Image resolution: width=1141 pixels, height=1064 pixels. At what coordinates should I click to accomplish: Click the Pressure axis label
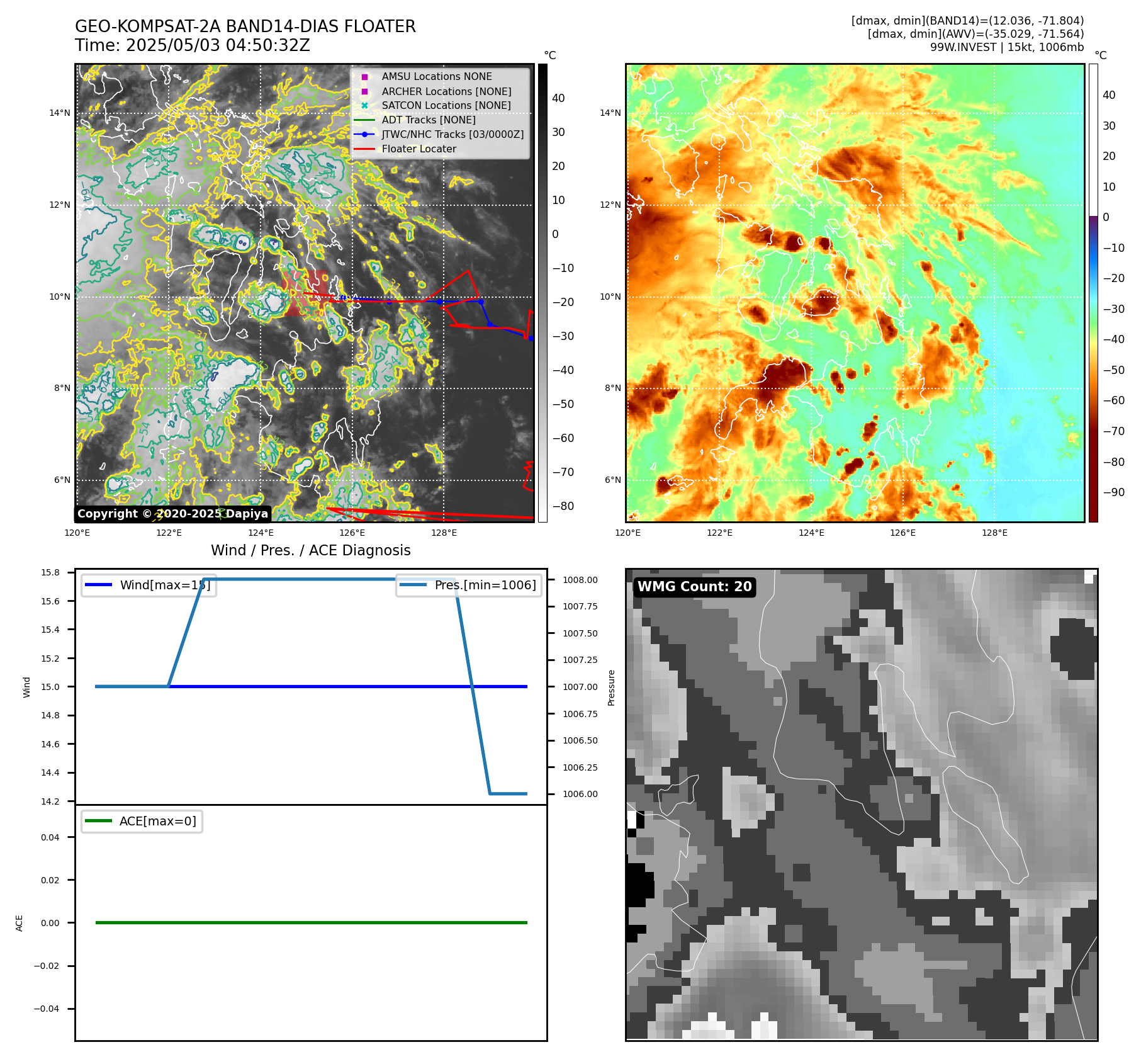click(x=611, y=688)
